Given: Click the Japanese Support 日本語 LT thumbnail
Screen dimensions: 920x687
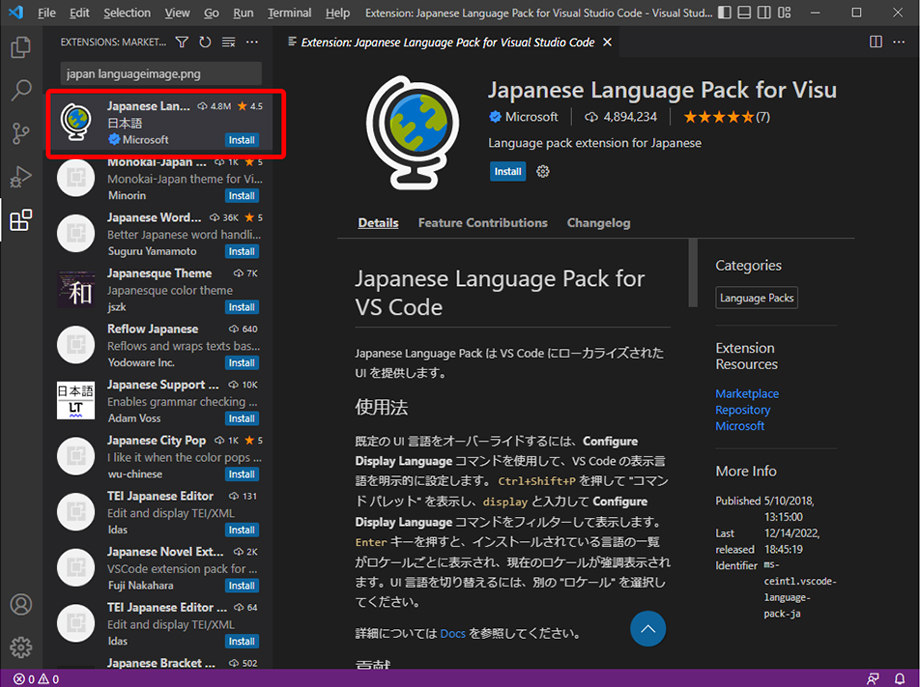Looking at the screenshot, I should (x=76, y=401).
